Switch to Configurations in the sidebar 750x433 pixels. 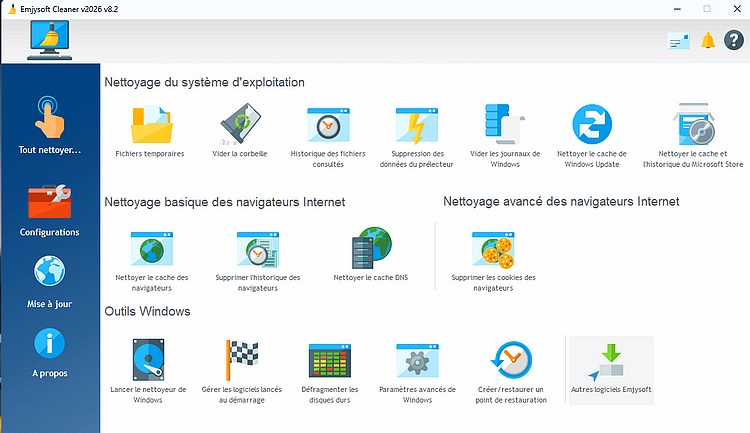(x=50, y=211)
